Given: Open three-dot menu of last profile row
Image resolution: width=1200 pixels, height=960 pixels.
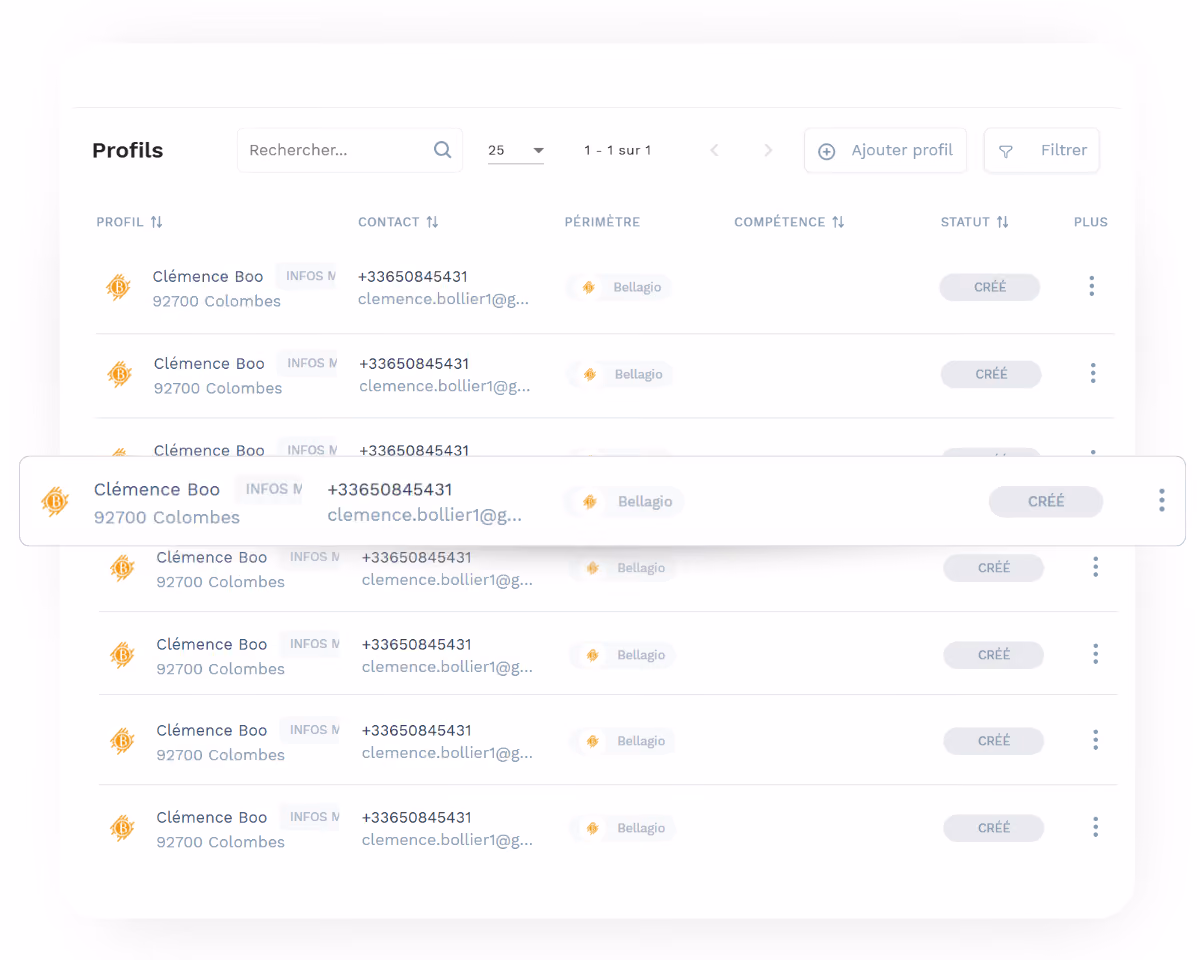Looking at the screenshot, I should click(x=1095, y=827).
